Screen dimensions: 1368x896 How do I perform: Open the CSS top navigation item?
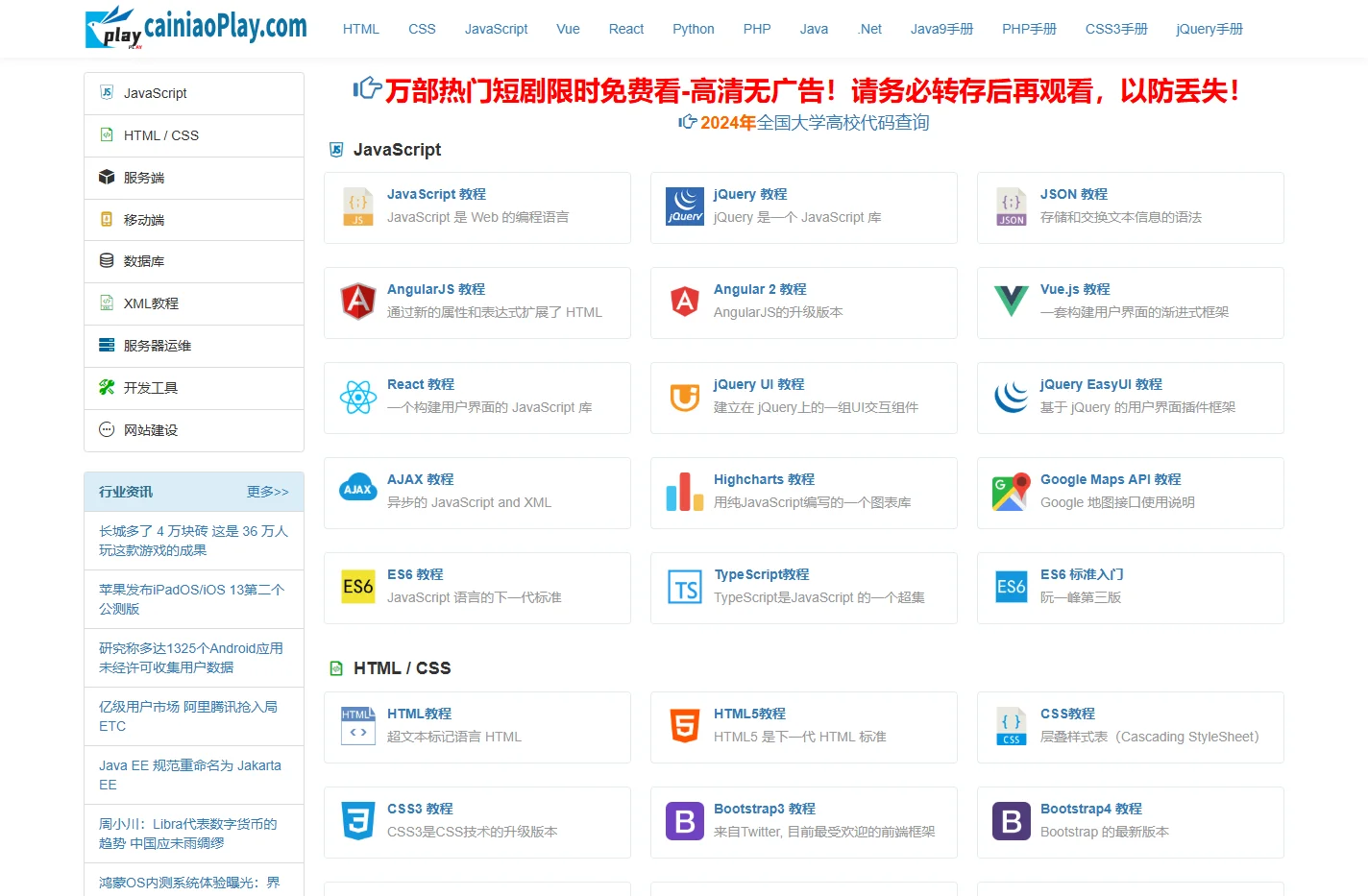tap(422, 29)
